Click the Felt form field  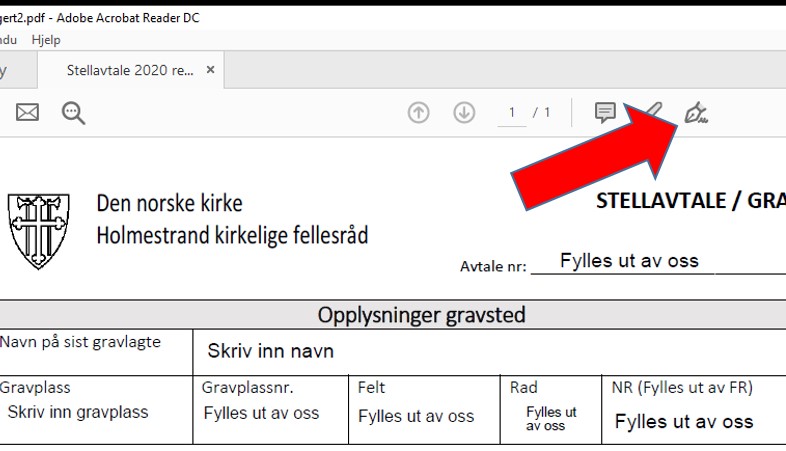[416, 416]
